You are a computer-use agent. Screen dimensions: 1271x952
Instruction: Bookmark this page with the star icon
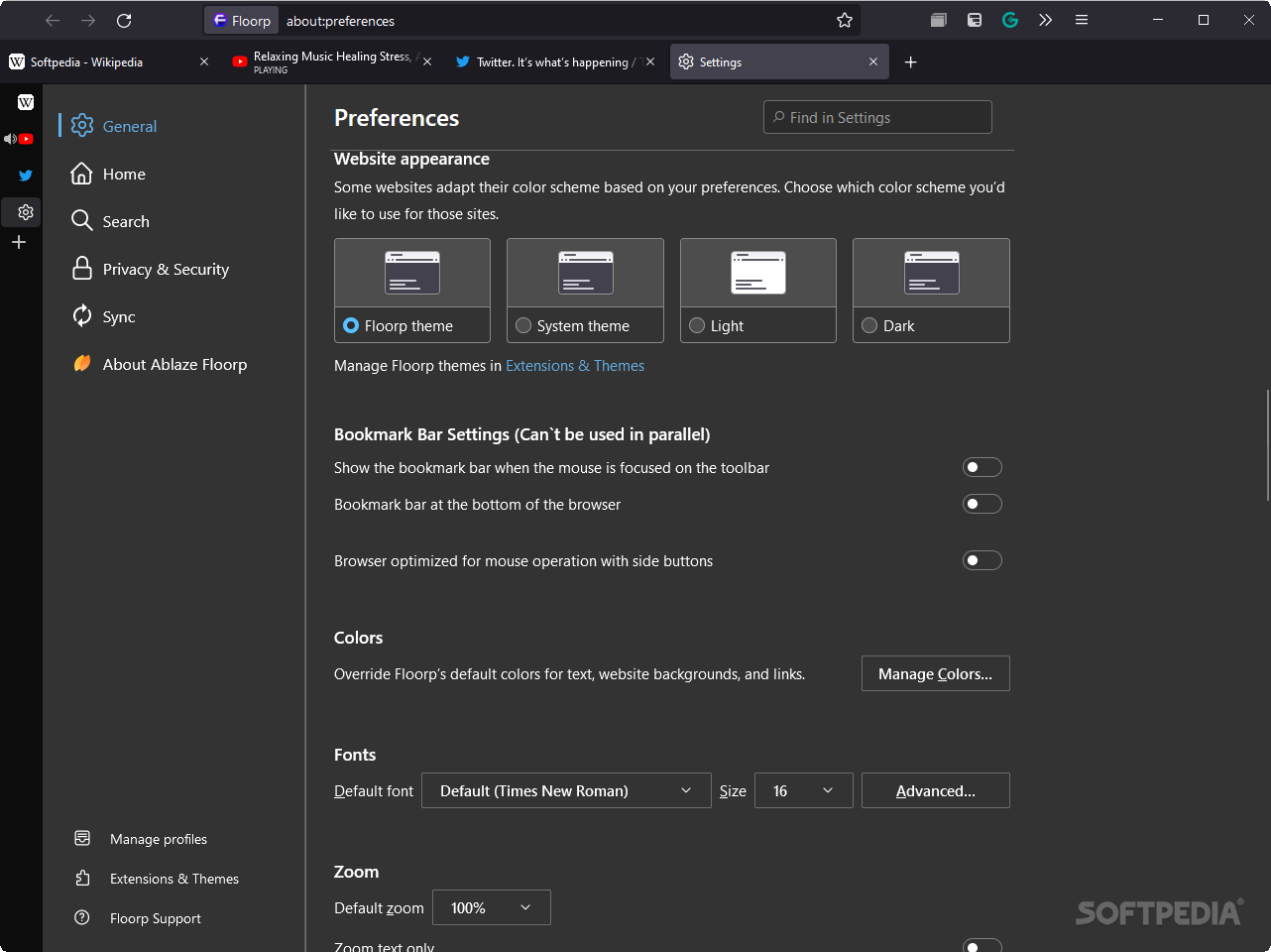(x=845, y=20)
